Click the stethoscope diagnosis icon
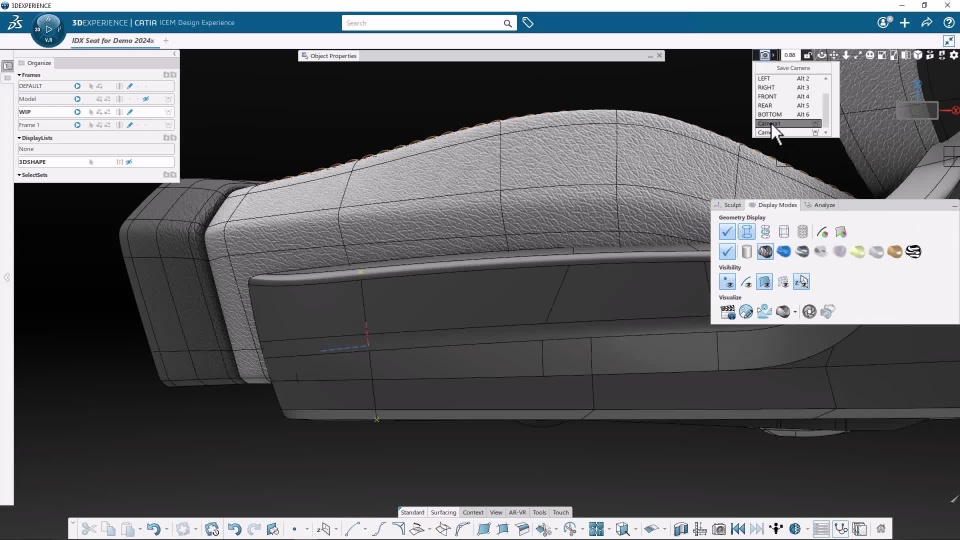The image size is (960, 540). tap(841, 529)
